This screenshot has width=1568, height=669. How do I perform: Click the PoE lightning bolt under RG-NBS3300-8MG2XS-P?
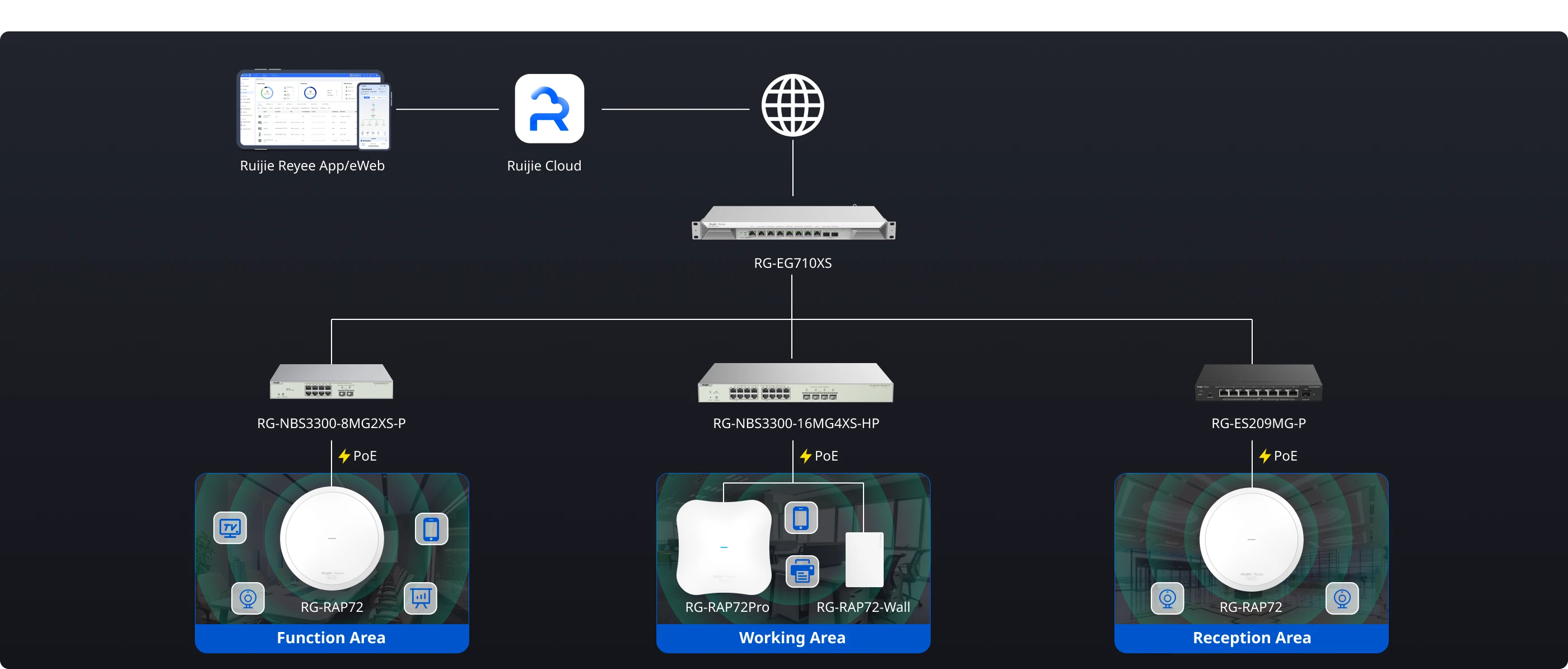[344, 456]
